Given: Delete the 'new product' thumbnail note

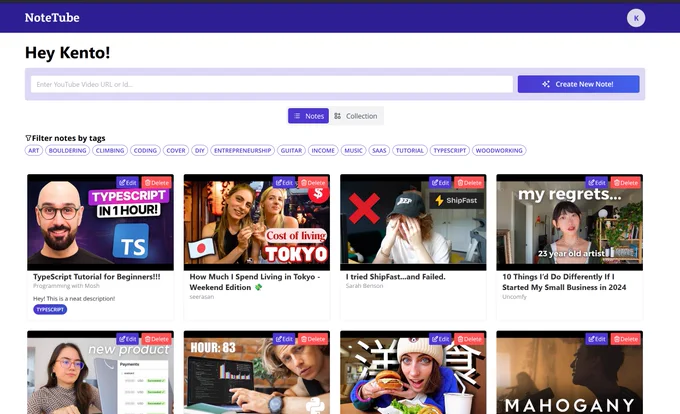Looking at the screenshot, I should point(156,339).
